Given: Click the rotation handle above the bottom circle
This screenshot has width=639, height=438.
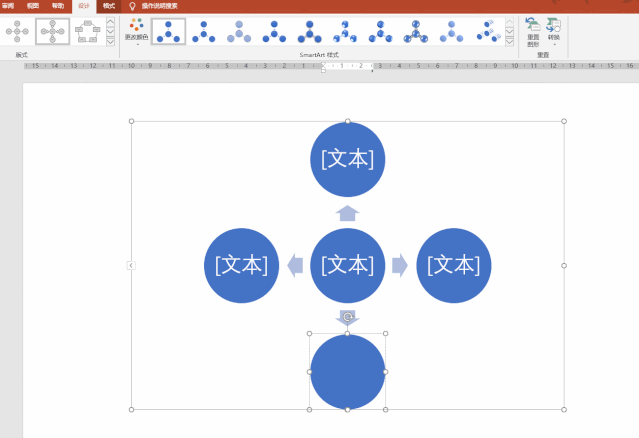Looking at the screenshot, I should [x=348, y=317].
